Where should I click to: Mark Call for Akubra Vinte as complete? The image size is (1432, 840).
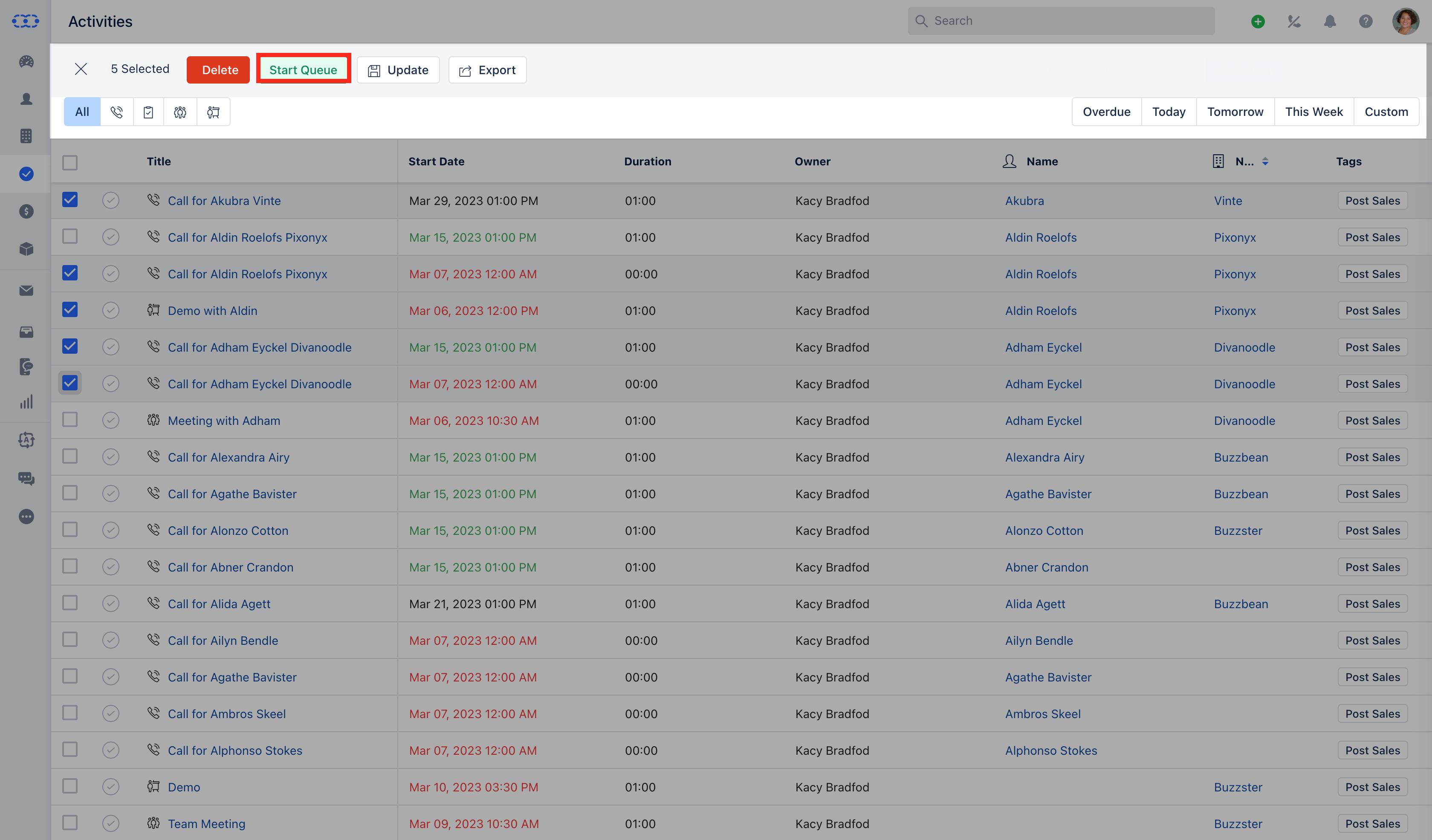tap(111, 200)
